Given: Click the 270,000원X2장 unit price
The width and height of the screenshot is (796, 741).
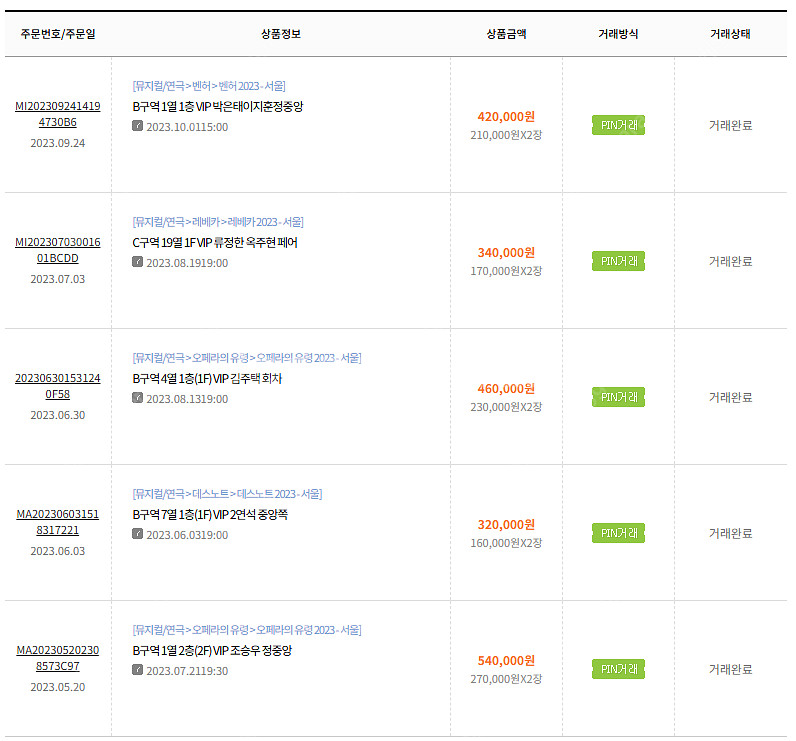Looking at the screenshot, I should [506, 679].
